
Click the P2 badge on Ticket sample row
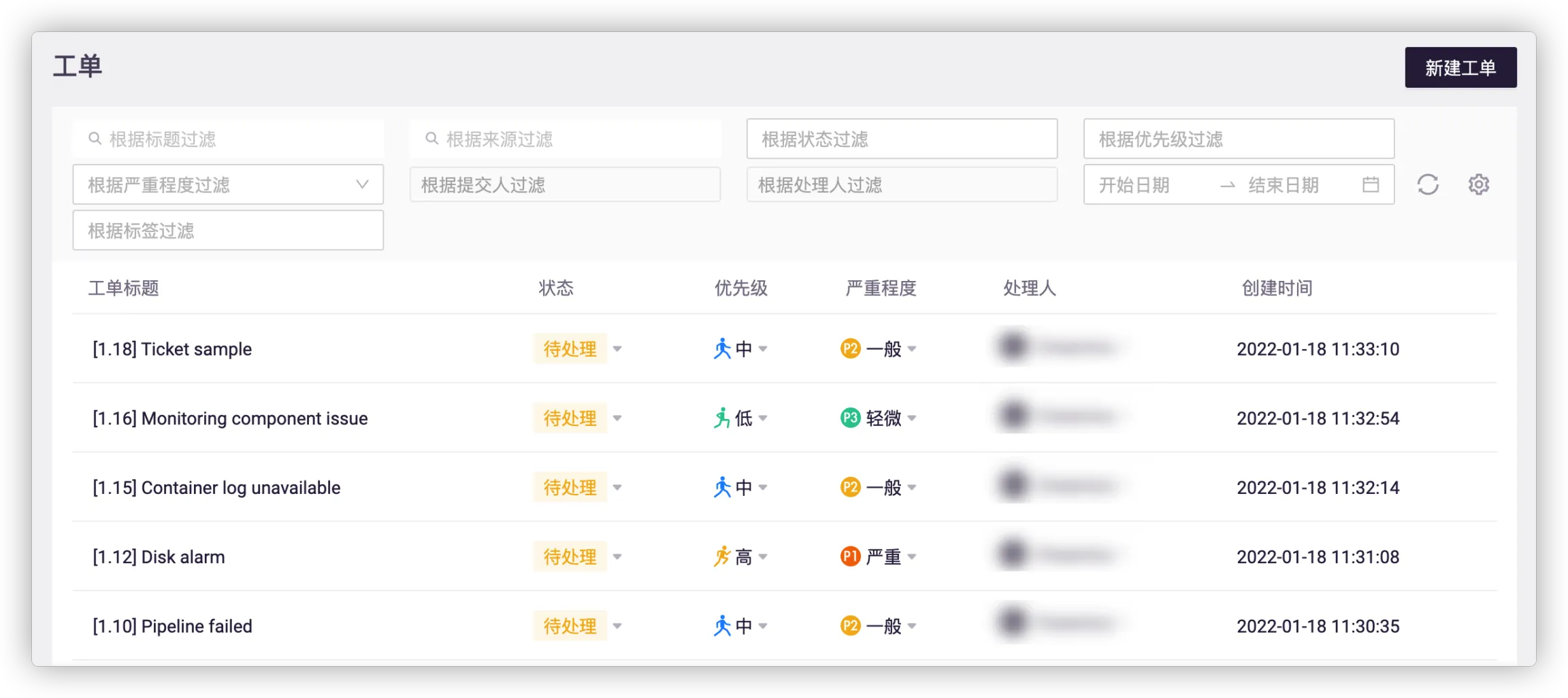tap(850, 349)
